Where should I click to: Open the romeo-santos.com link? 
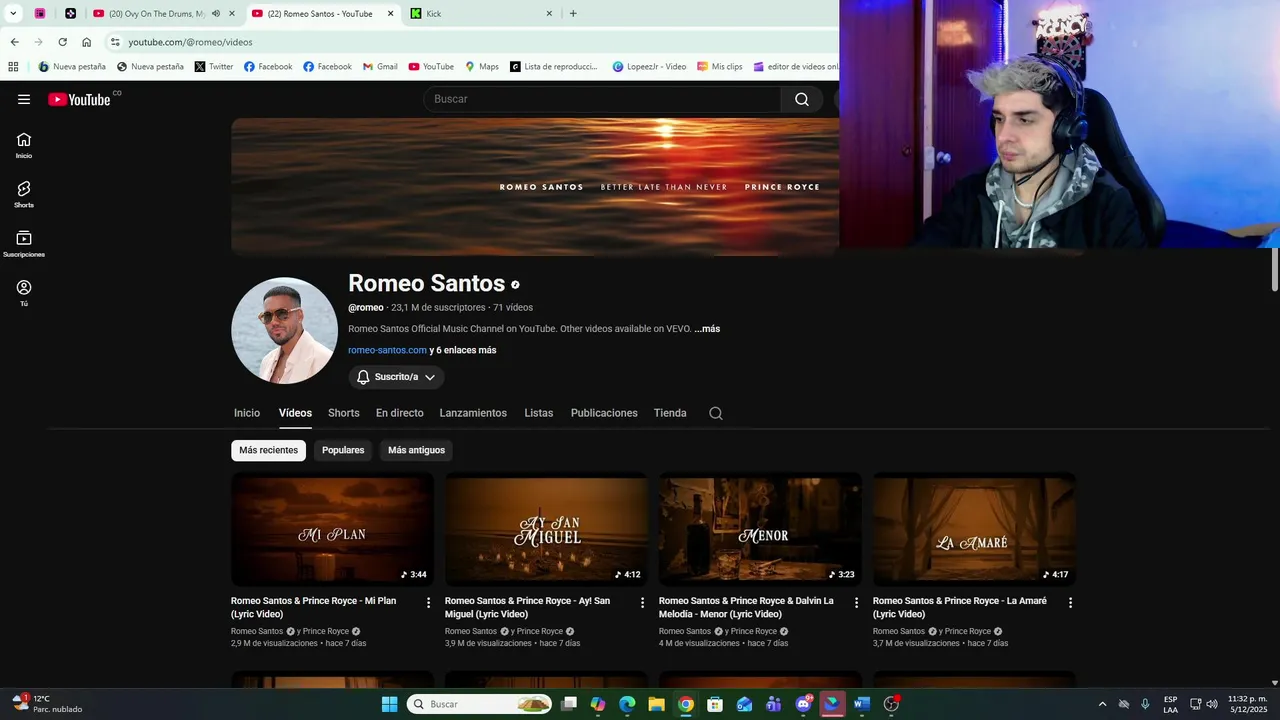[x=387, y=350]
